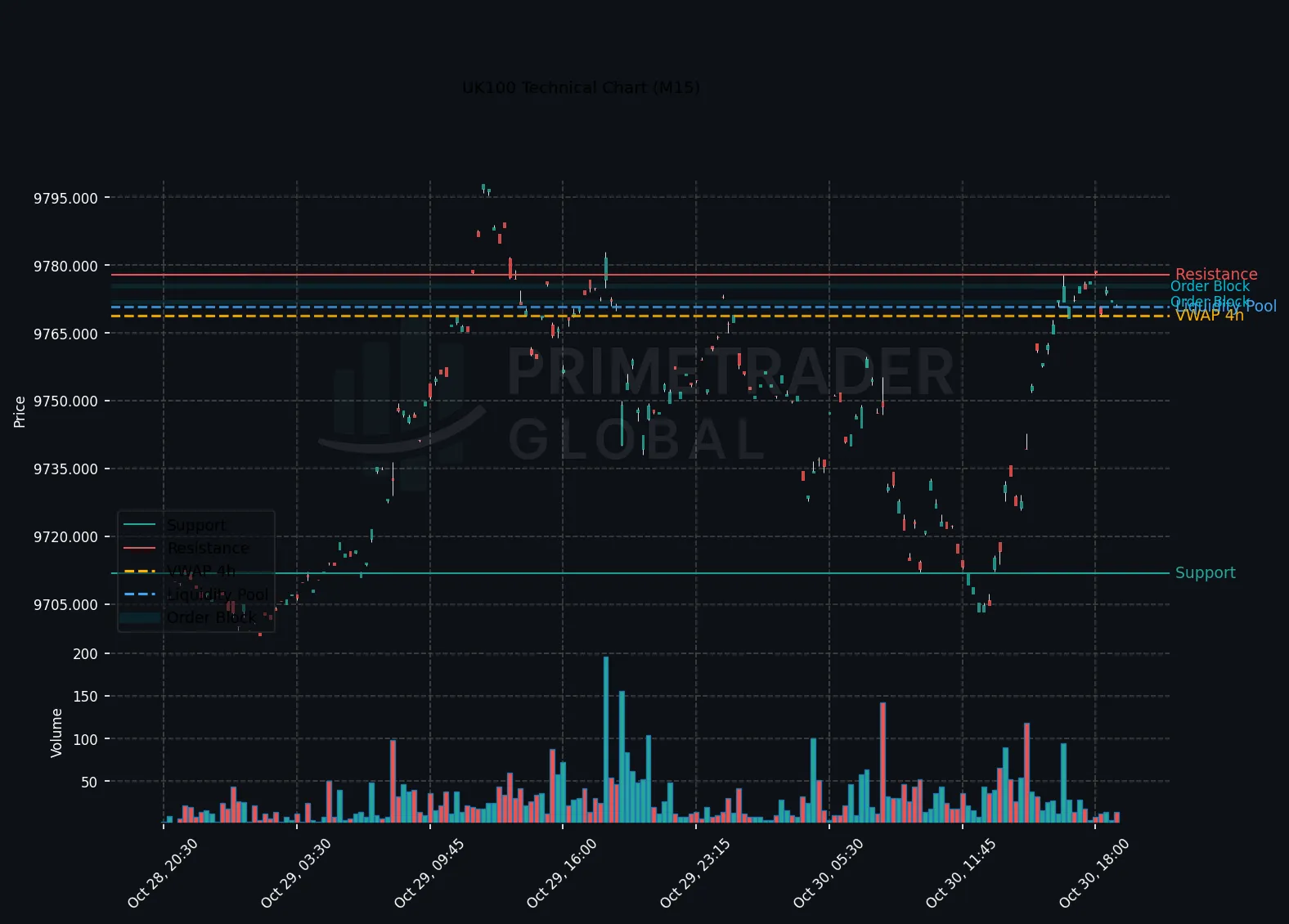The width and height of the screenshot is (1289, 924).
Task: Click the Volume y-axis title
Action: [x=56, y=733]
